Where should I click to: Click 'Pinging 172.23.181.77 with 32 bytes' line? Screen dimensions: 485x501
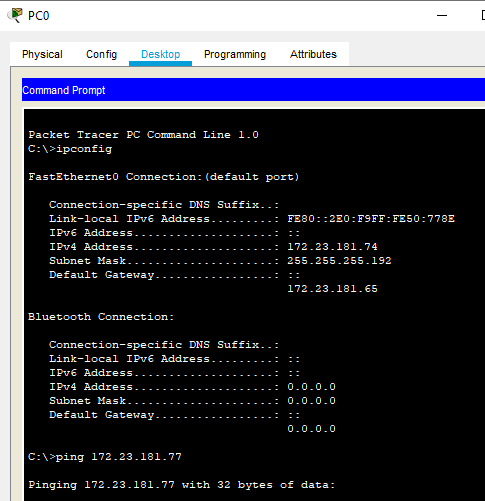(x=182, y=485)
